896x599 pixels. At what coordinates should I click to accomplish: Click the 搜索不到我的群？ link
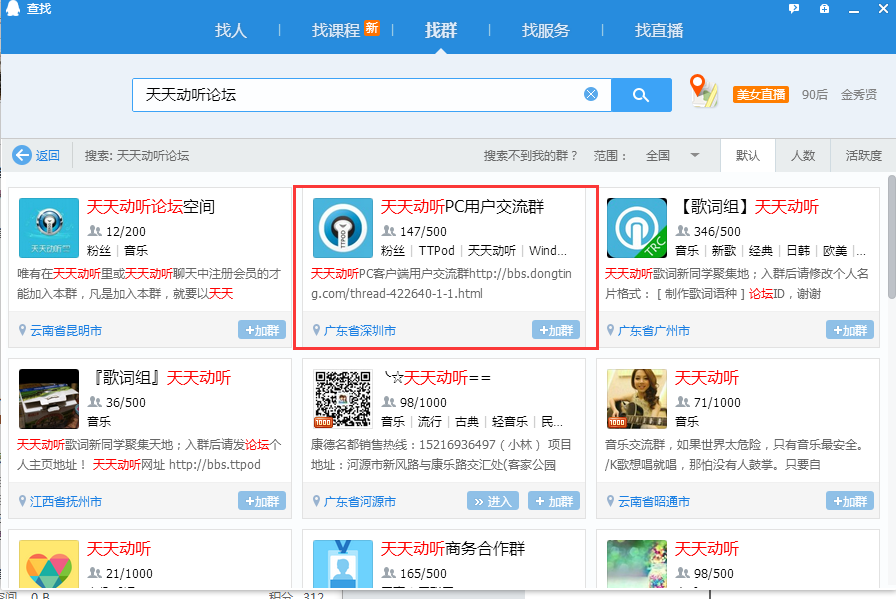tap(530, 155)
